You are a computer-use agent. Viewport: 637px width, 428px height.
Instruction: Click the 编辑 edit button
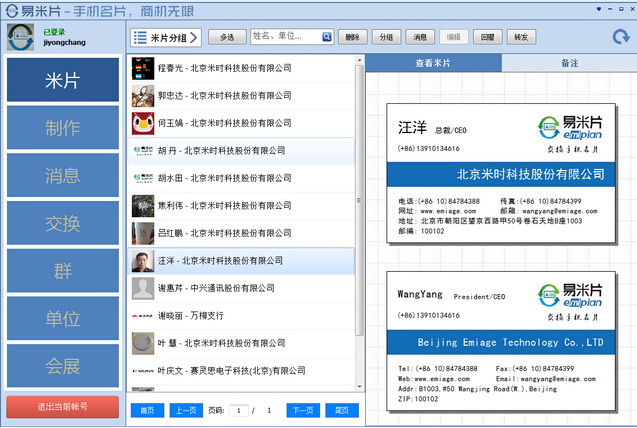tap(454, 37)
